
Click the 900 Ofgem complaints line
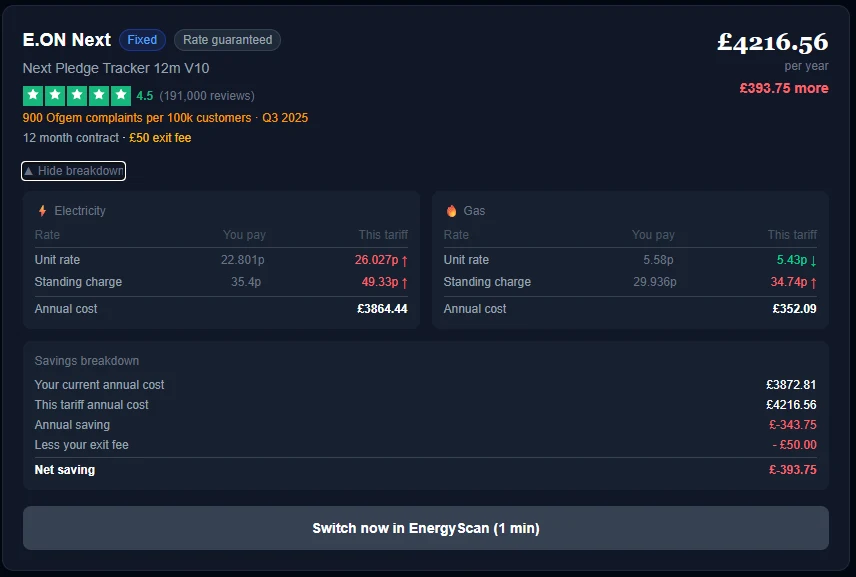pyautogui.click(x=165, y=118)
